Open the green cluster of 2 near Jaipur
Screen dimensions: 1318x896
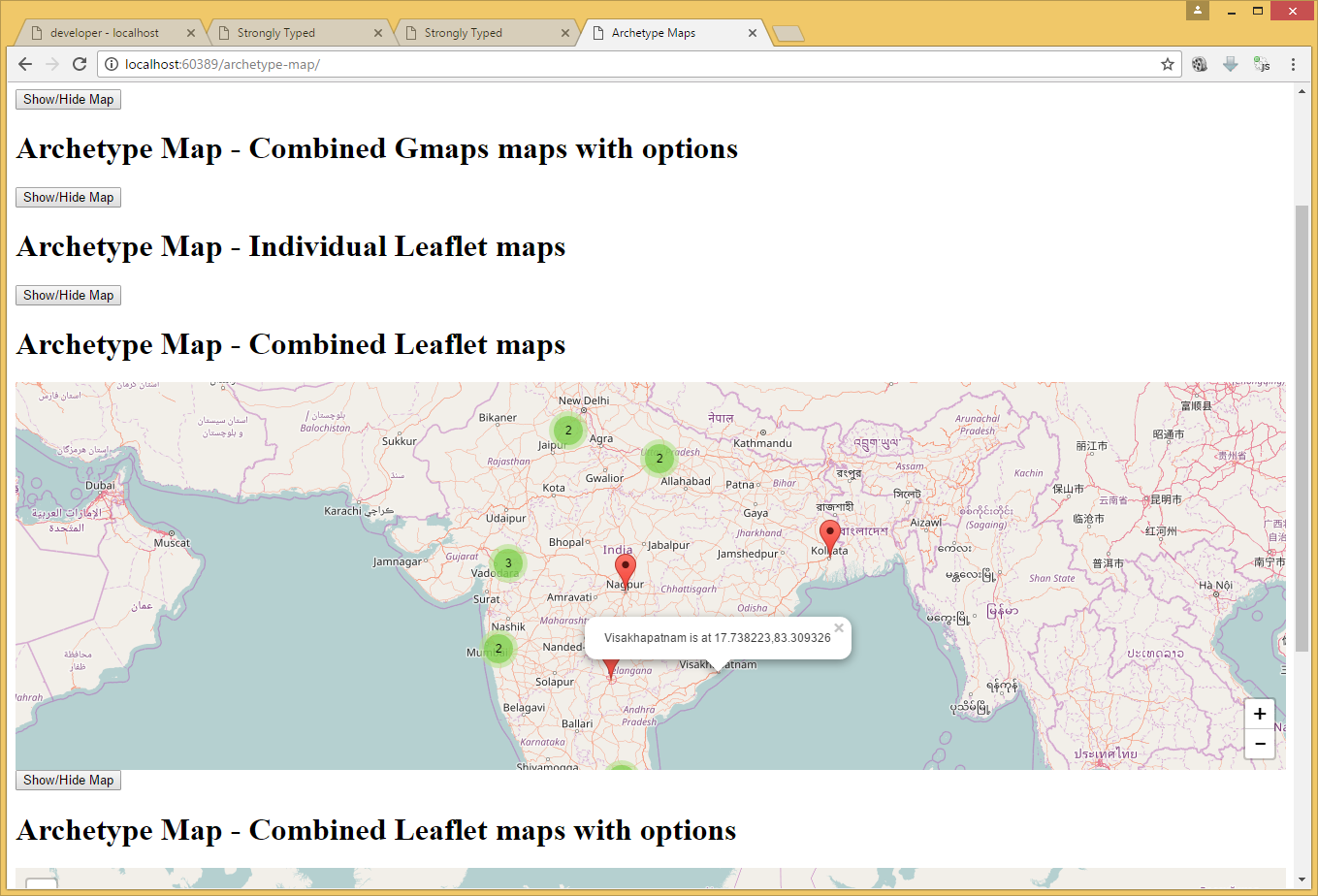[x=568, y=431]
